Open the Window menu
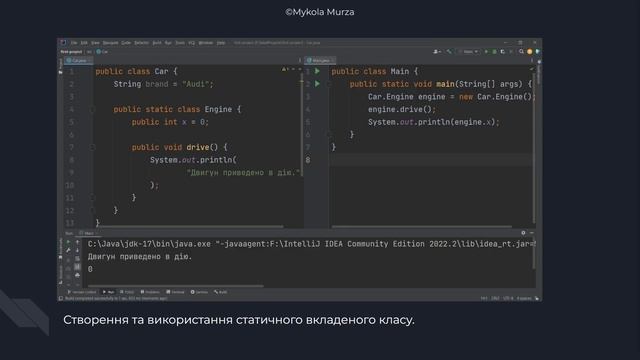The height and width of the screenshot is (360, 640). click(x=206, y=42)
